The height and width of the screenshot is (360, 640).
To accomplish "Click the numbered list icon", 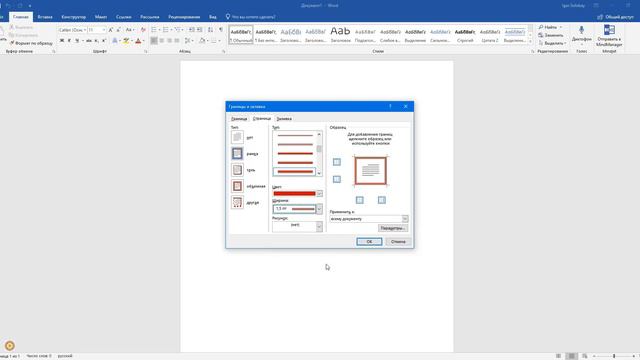I will click(x=165, y=30).
